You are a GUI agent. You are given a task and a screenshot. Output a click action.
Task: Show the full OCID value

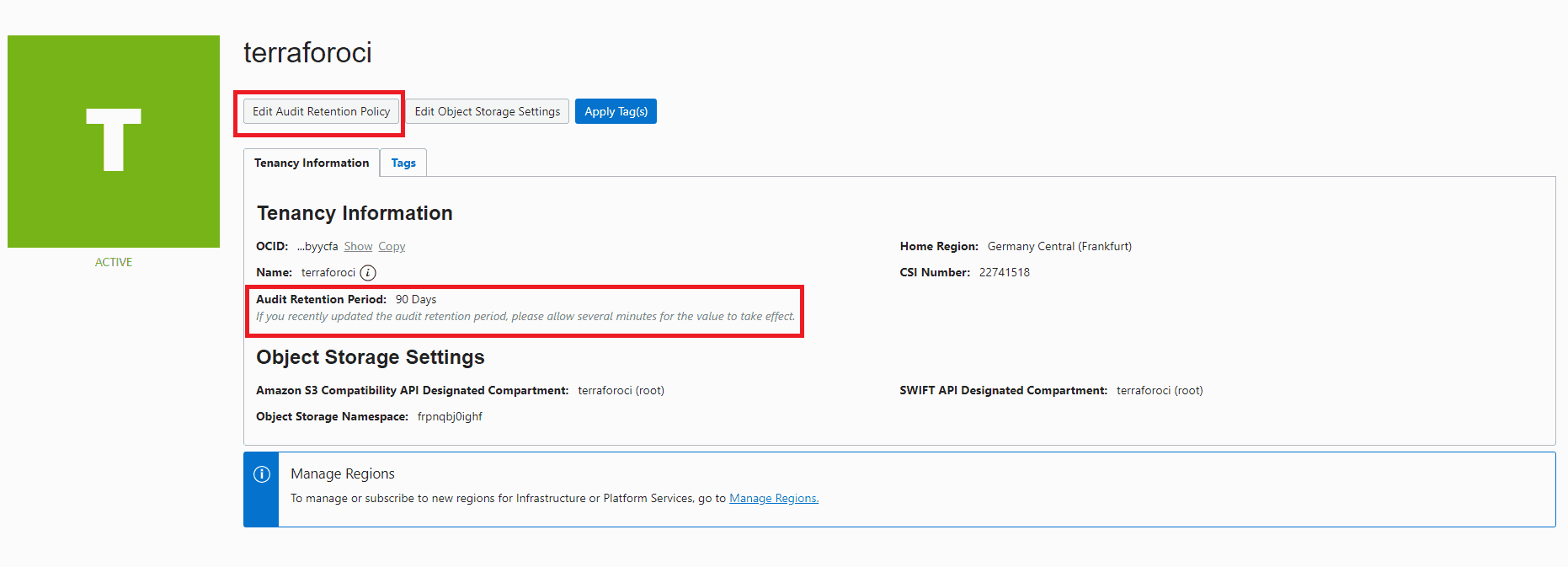click(358, 247)
